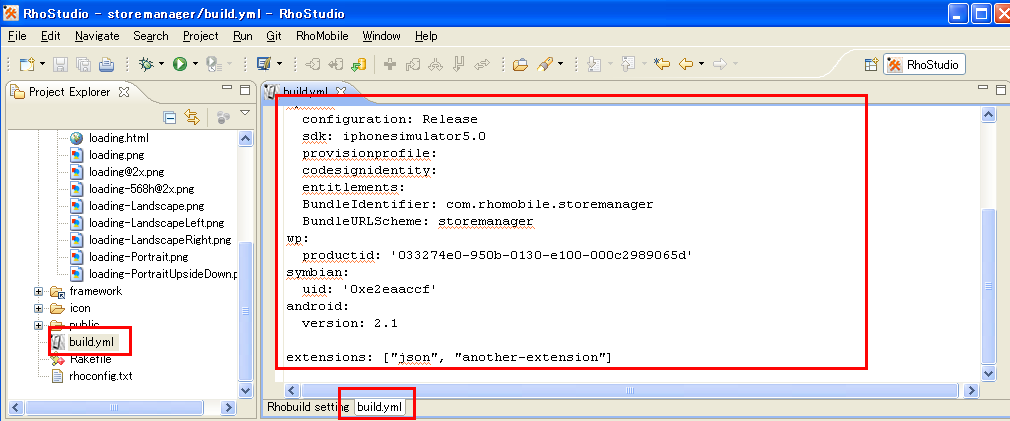Click the Debug bug icon

[x=146, y=64]
